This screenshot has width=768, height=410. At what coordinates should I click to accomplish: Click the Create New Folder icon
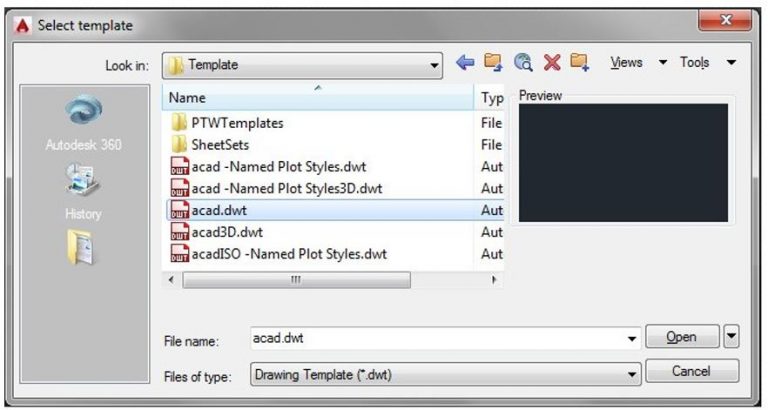580,63
